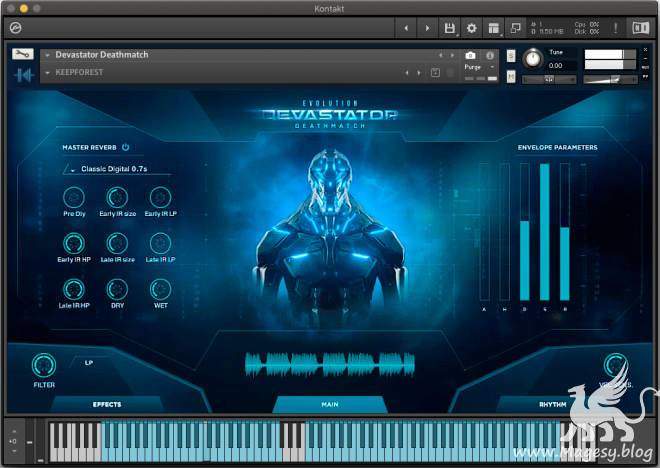660x468 pixels.
Task: Switch to the RHYTHM tab
Action: pos(553,404)
